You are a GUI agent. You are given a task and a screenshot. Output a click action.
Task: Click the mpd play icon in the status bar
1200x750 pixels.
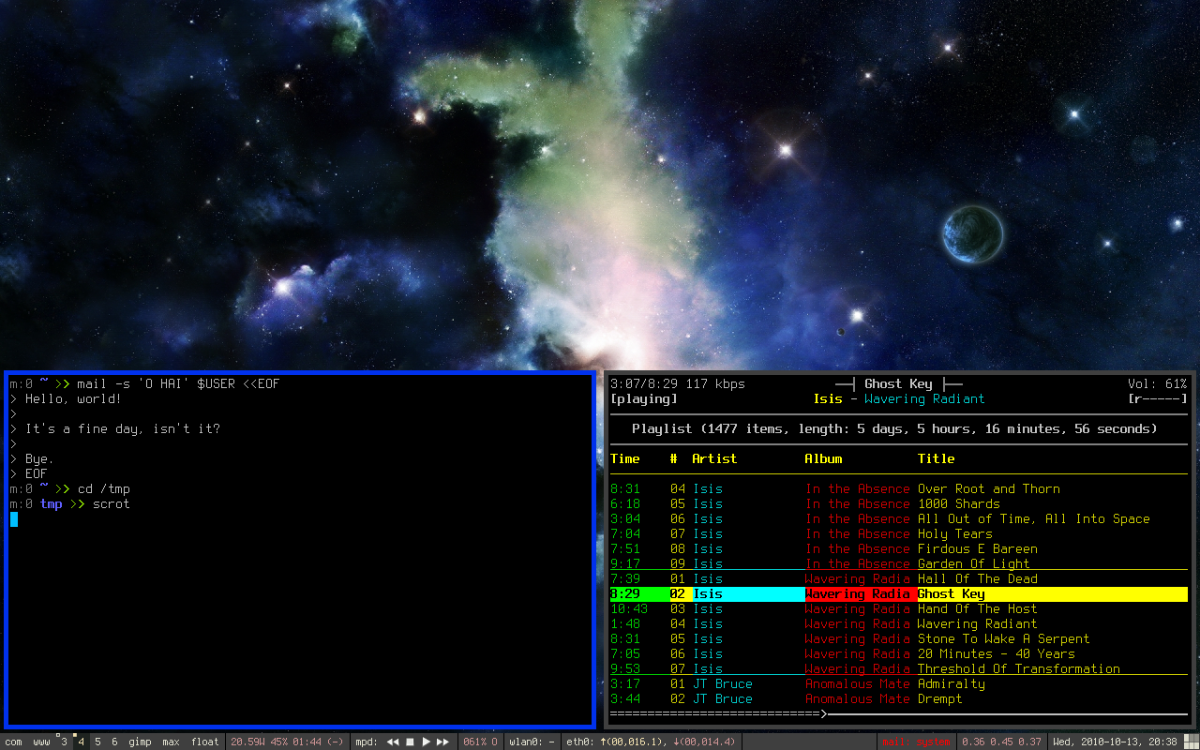click(x=426, y=742)
